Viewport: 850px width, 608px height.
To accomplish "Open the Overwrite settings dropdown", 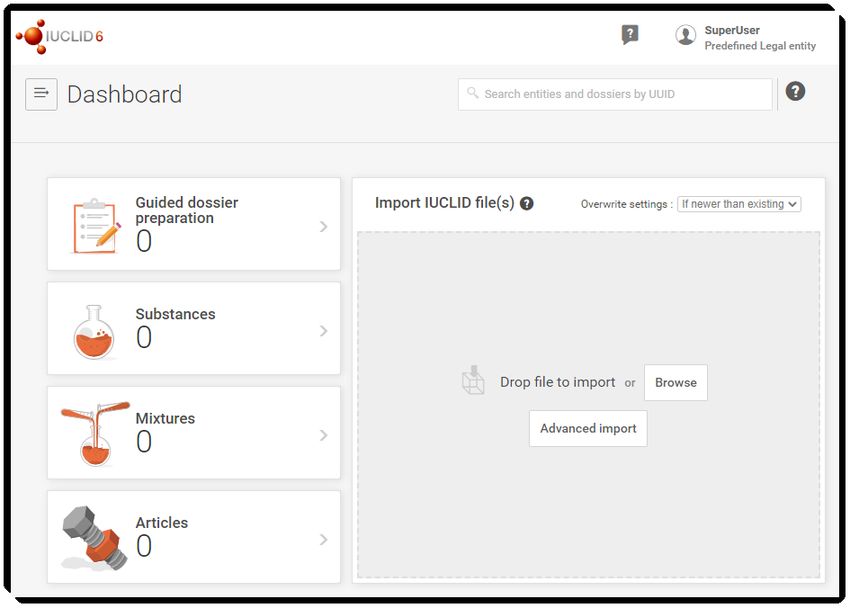I will point(739,204).
